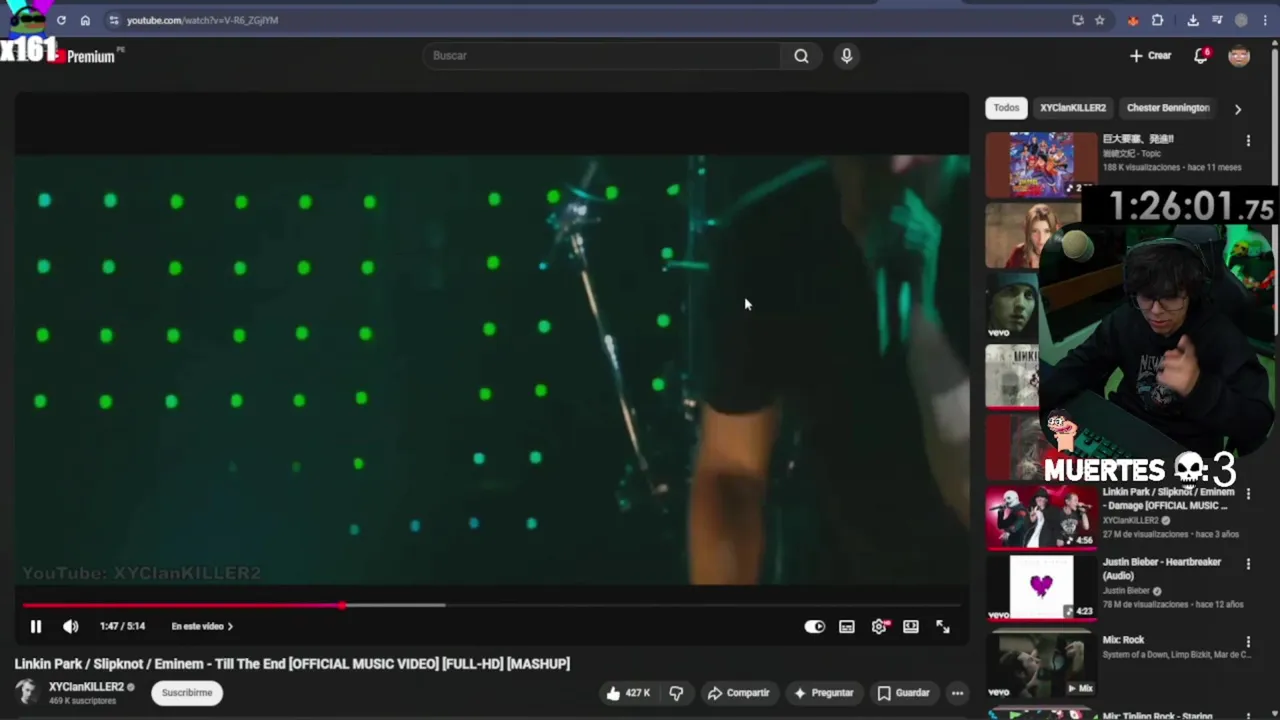Select the Chester Bennington filter chip
The height and width of the screenshot is (720, 1280).
[1168, 108]
